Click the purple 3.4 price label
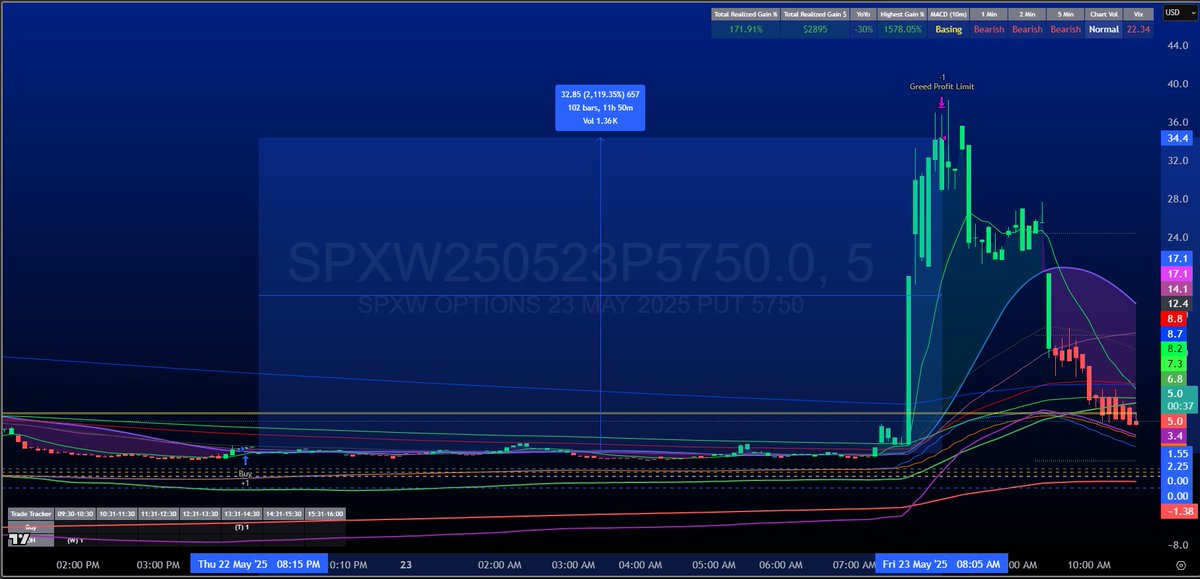The width and height of the screenshot is (1200, 579). [x=1176, y=436]
